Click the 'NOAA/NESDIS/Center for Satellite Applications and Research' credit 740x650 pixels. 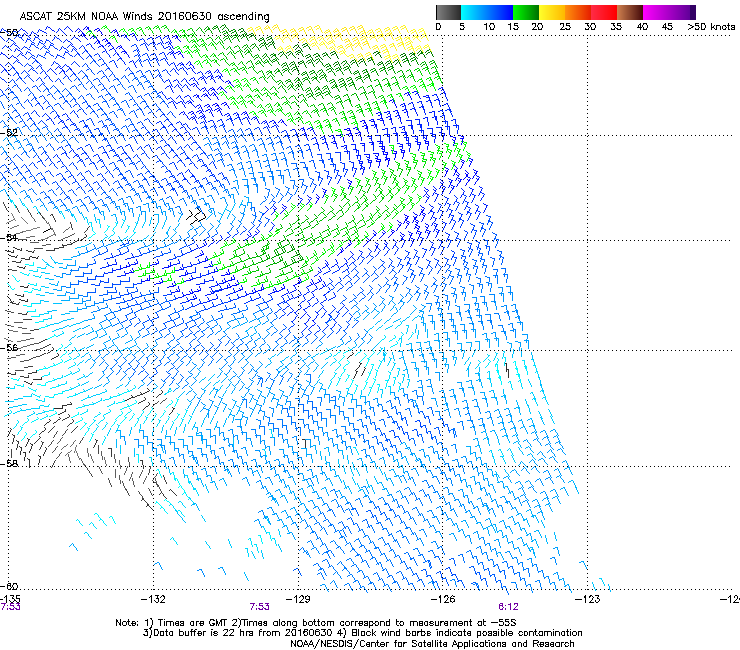click(432, 644)
